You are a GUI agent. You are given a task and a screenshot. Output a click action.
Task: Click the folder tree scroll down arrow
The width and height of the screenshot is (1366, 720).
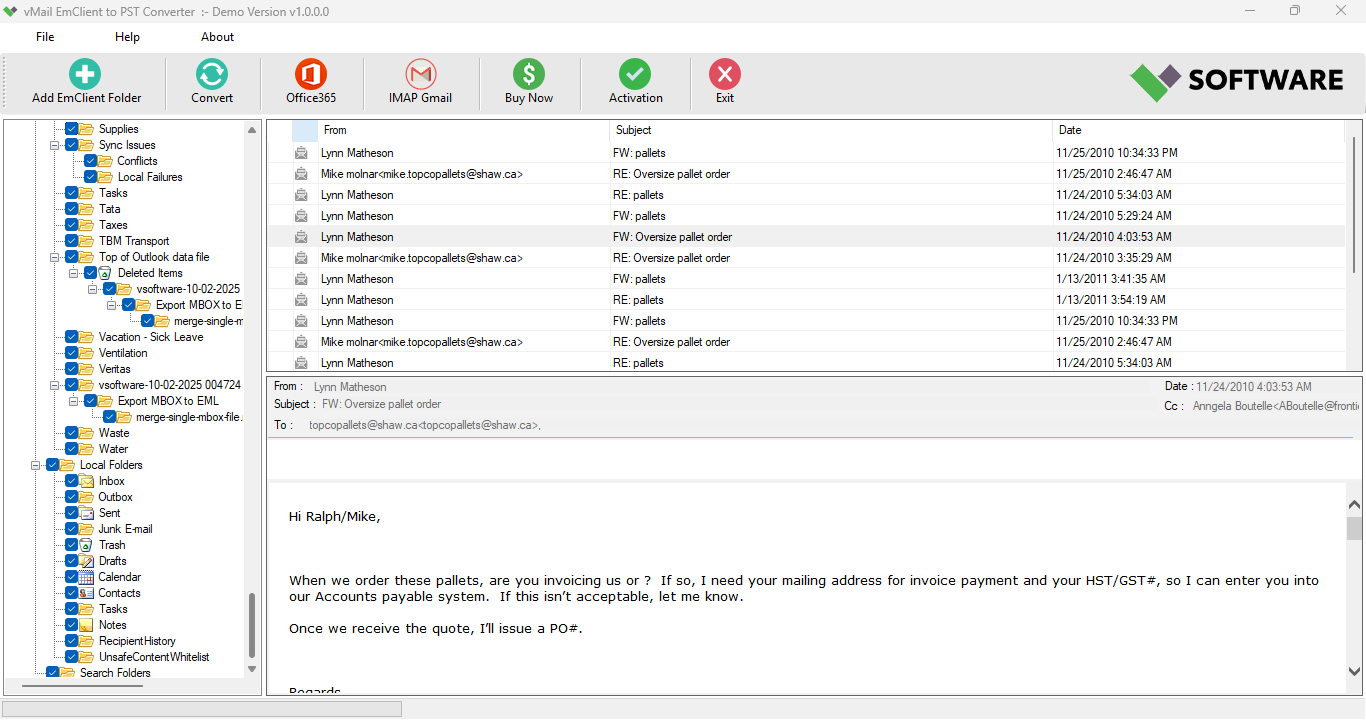(252, 669)
